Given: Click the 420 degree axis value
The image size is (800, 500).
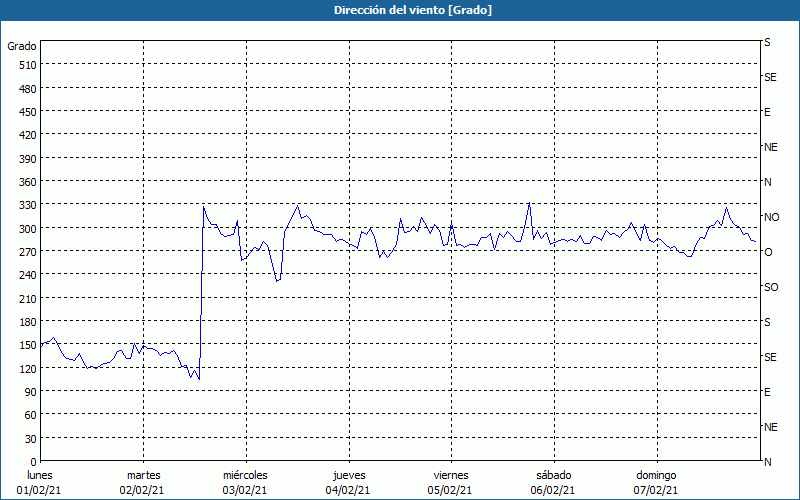Looking at the screenshot, I should [28, 135].
